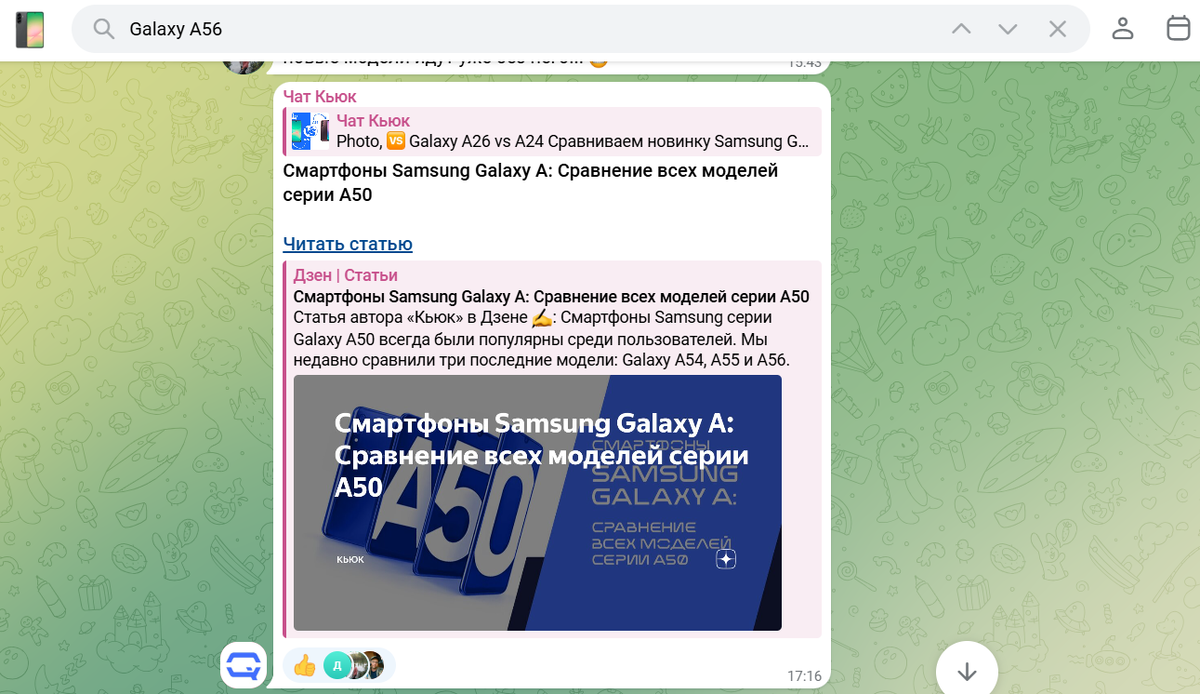Jump to bottom with the down arrow button
The height and width of the screenshot is (694, 1200).
[966, 672]
